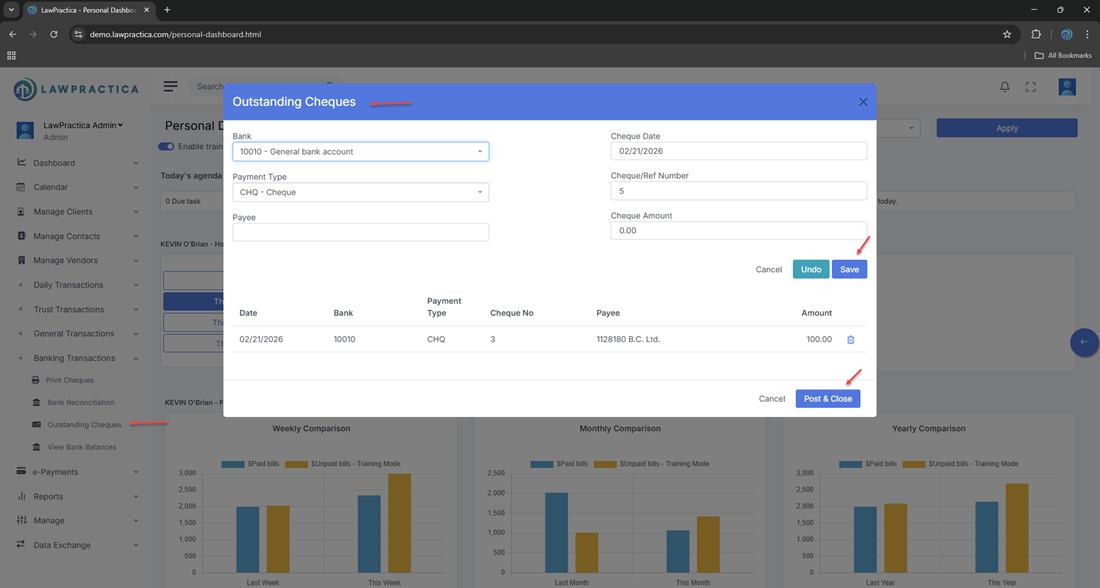Viewport: 1100px width, 588px height.
Task: Open the Bank dropdown
Action: 360,152
